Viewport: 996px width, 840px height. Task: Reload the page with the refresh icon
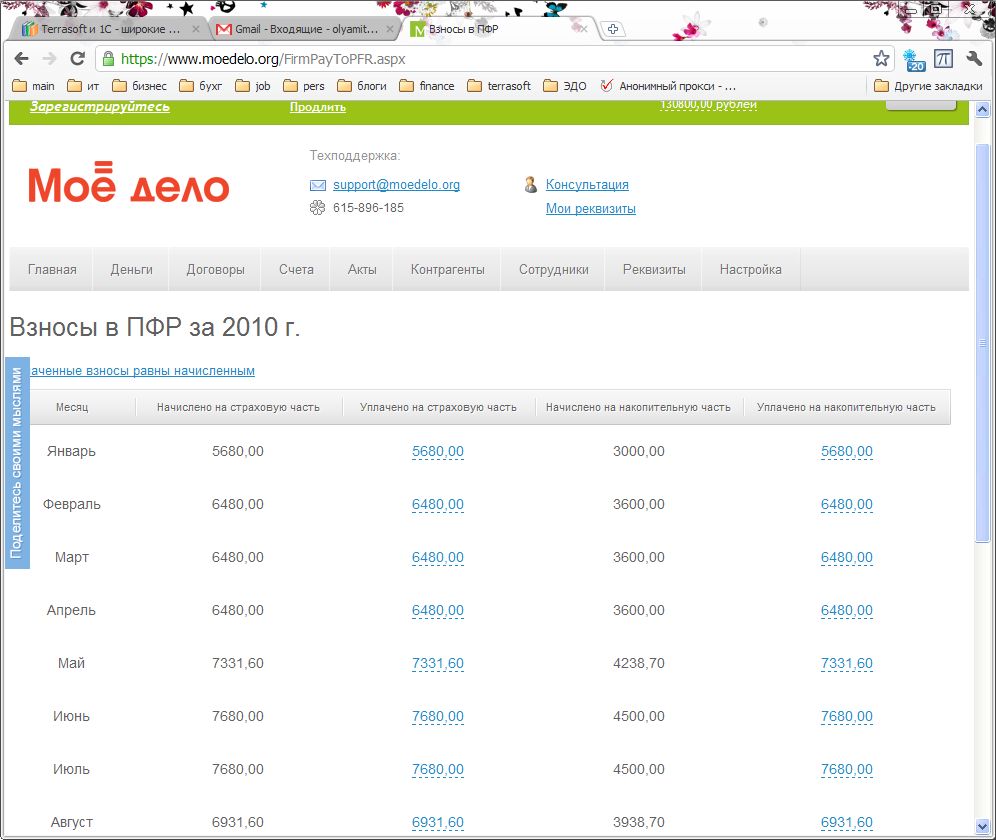tap(77, 59)
